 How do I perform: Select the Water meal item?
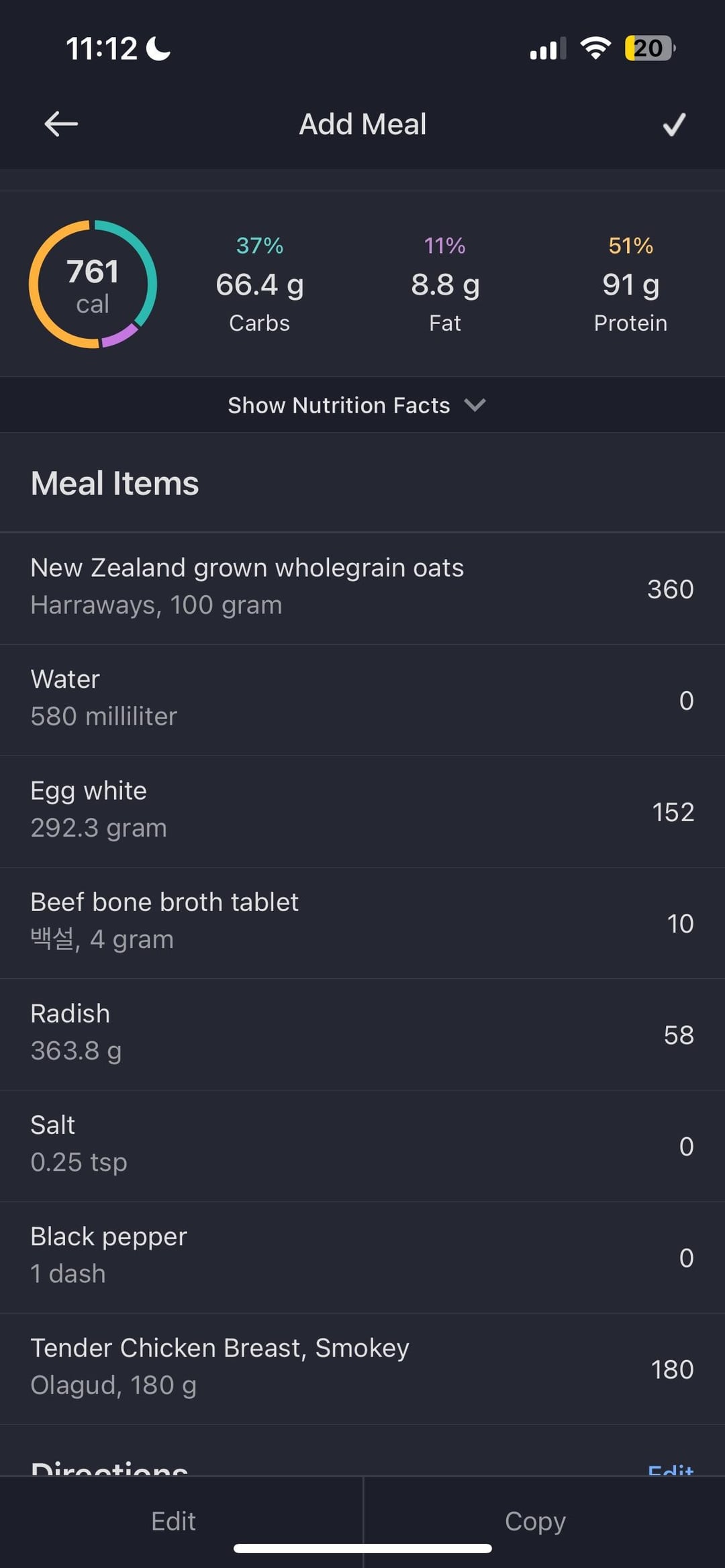pos(362,699)
